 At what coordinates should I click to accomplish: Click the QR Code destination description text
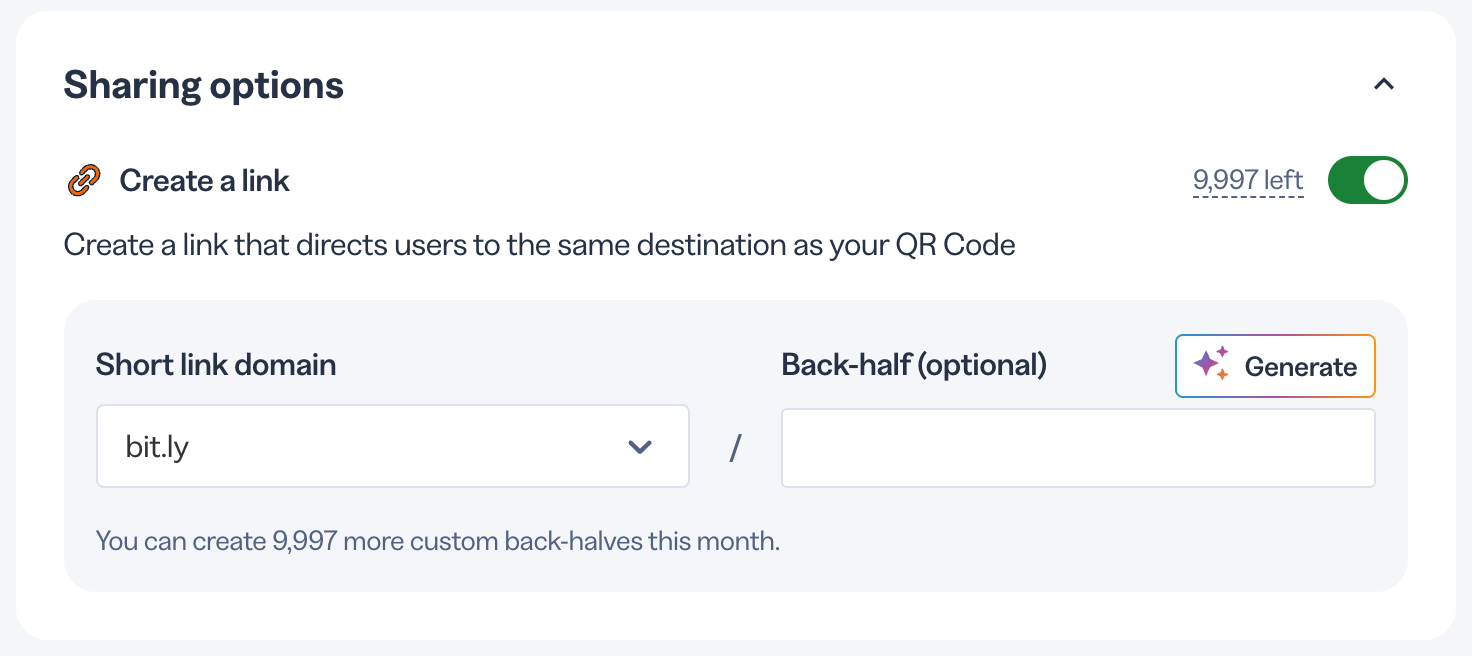[x=540, y=245]
